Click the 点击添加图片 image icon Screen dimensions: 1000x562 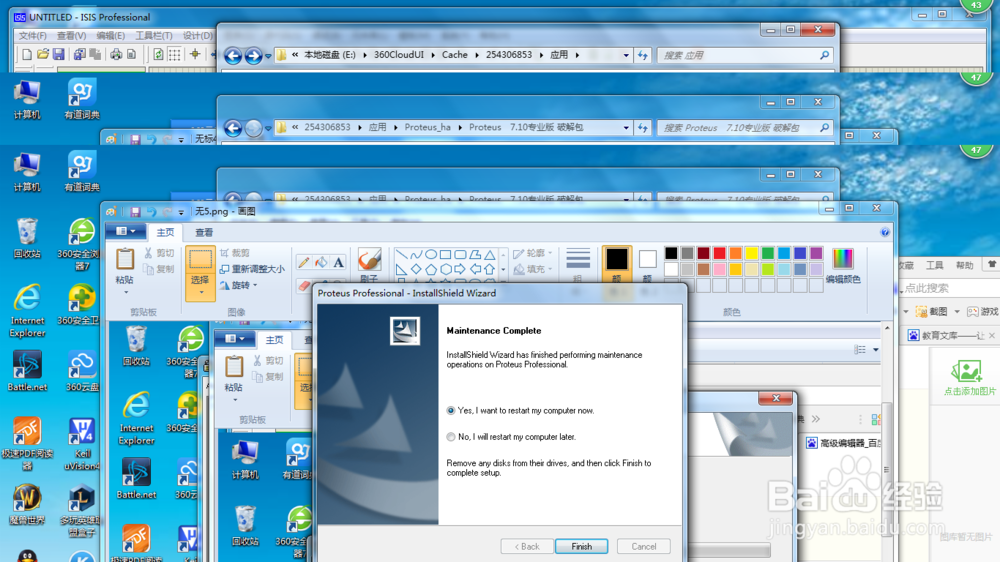pyautogui.click(x=967, y=371)
